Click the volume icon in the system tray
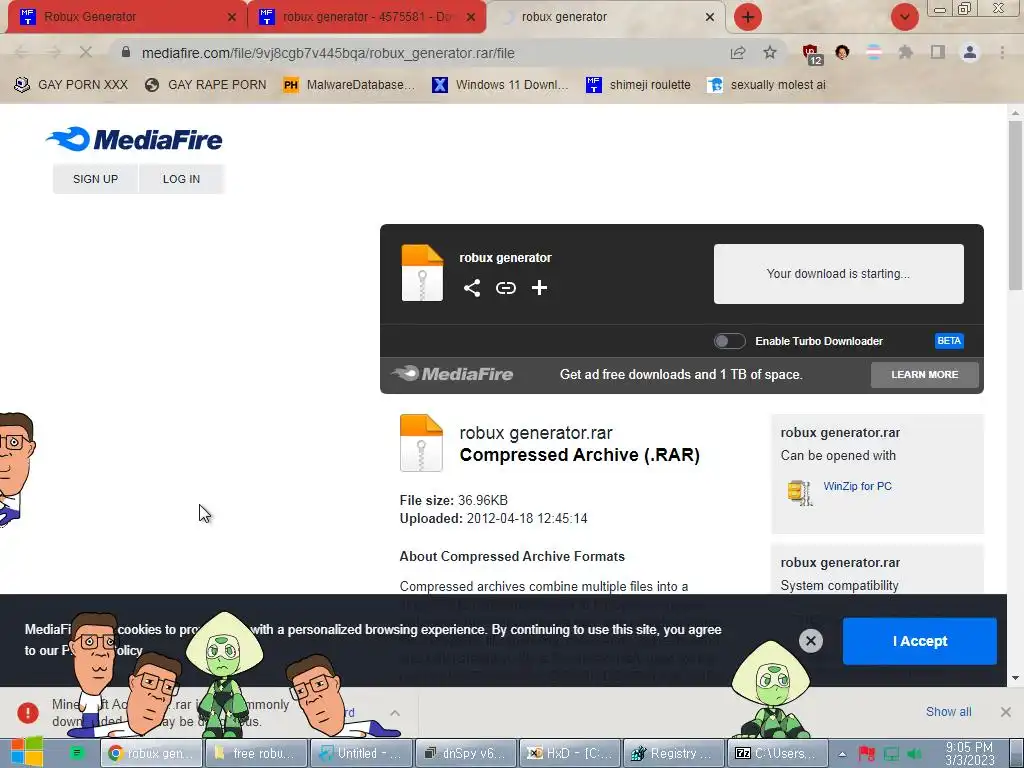Screen dimensions: 1024x768 915,754
